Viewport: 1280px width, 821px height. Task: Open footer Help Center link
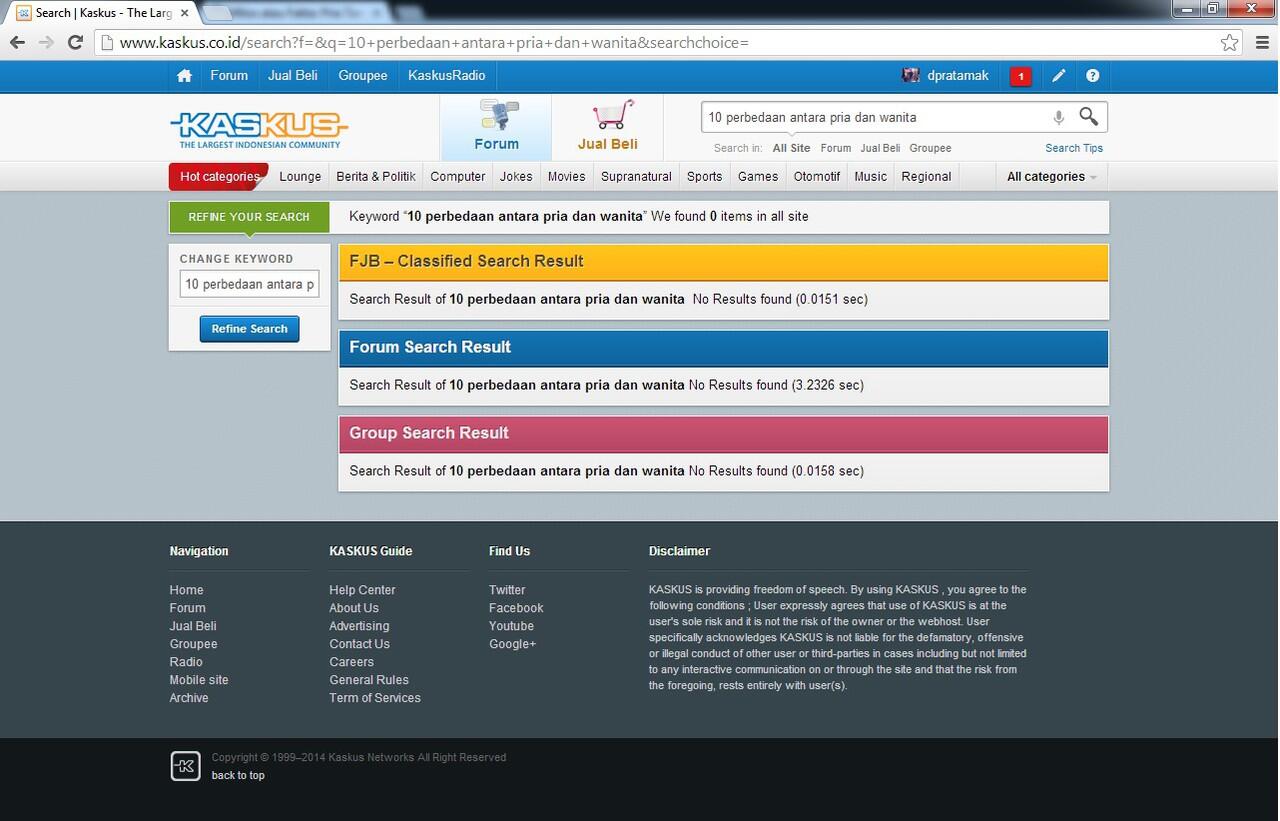click(x=362, y=590)
